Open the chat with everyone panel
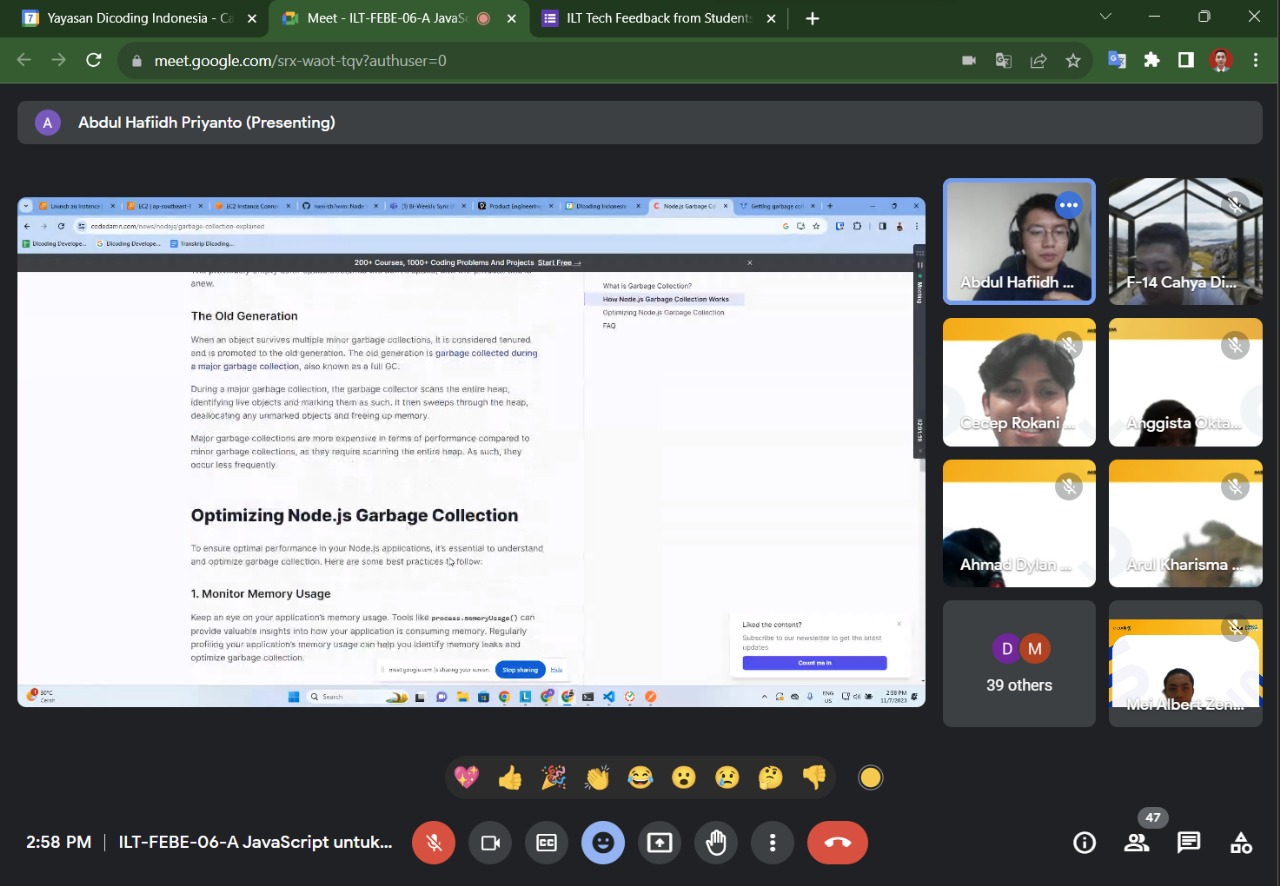The height and width of the screenshot is (886, 1280). 1189,843
